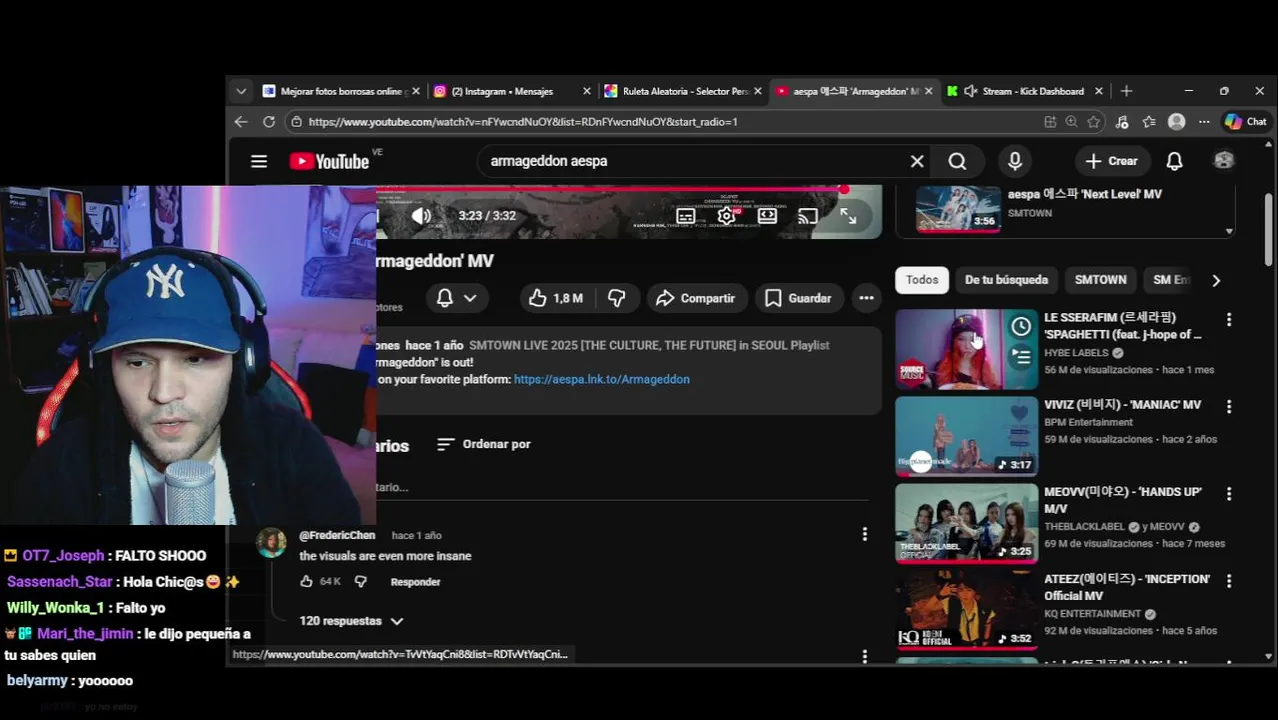1278x720 pixels.
Task: Open Copilot Chat button
Action: click(x=1246, y=122)
